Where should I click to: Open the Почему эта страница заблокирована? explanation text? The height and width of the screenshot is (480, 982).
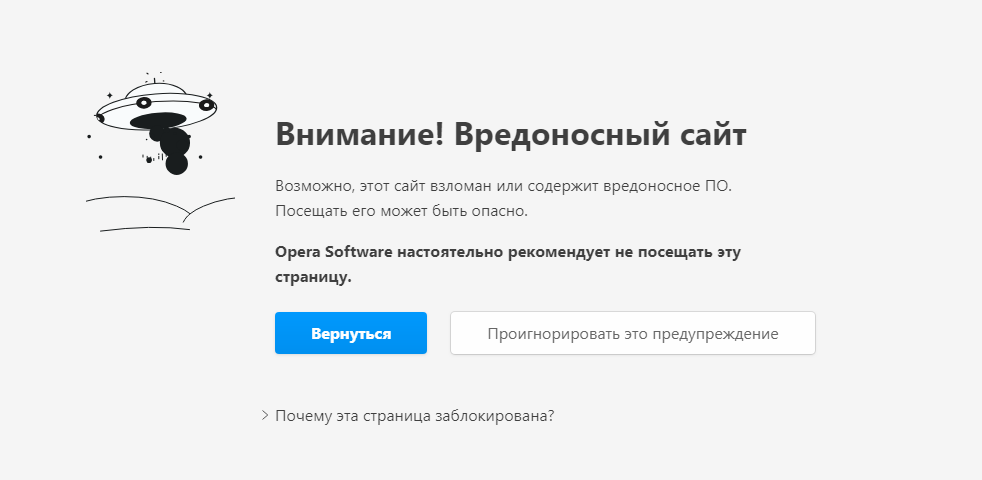414,415
